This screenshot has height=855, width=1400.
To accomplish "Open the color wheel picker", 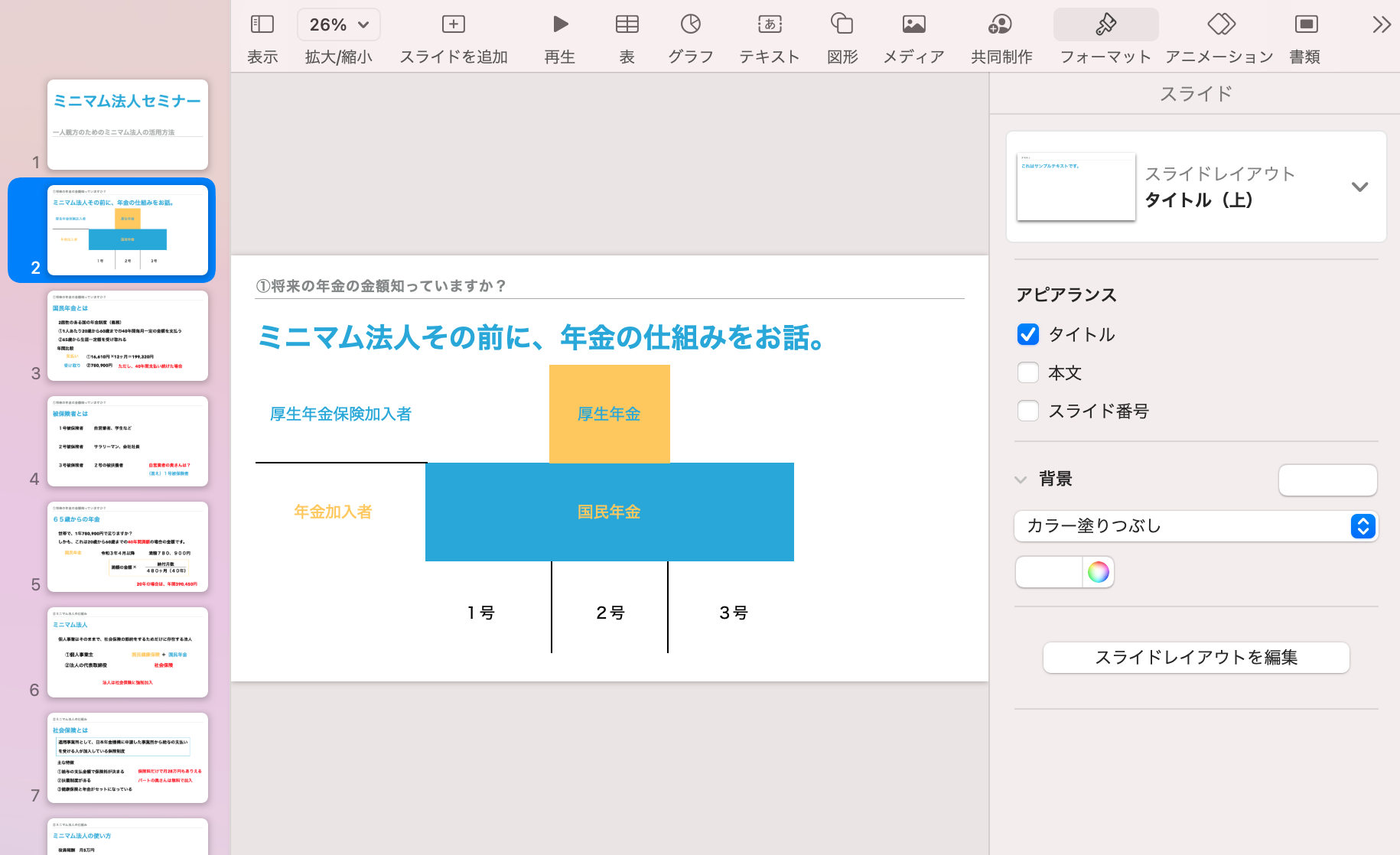I will point(1099,572).
